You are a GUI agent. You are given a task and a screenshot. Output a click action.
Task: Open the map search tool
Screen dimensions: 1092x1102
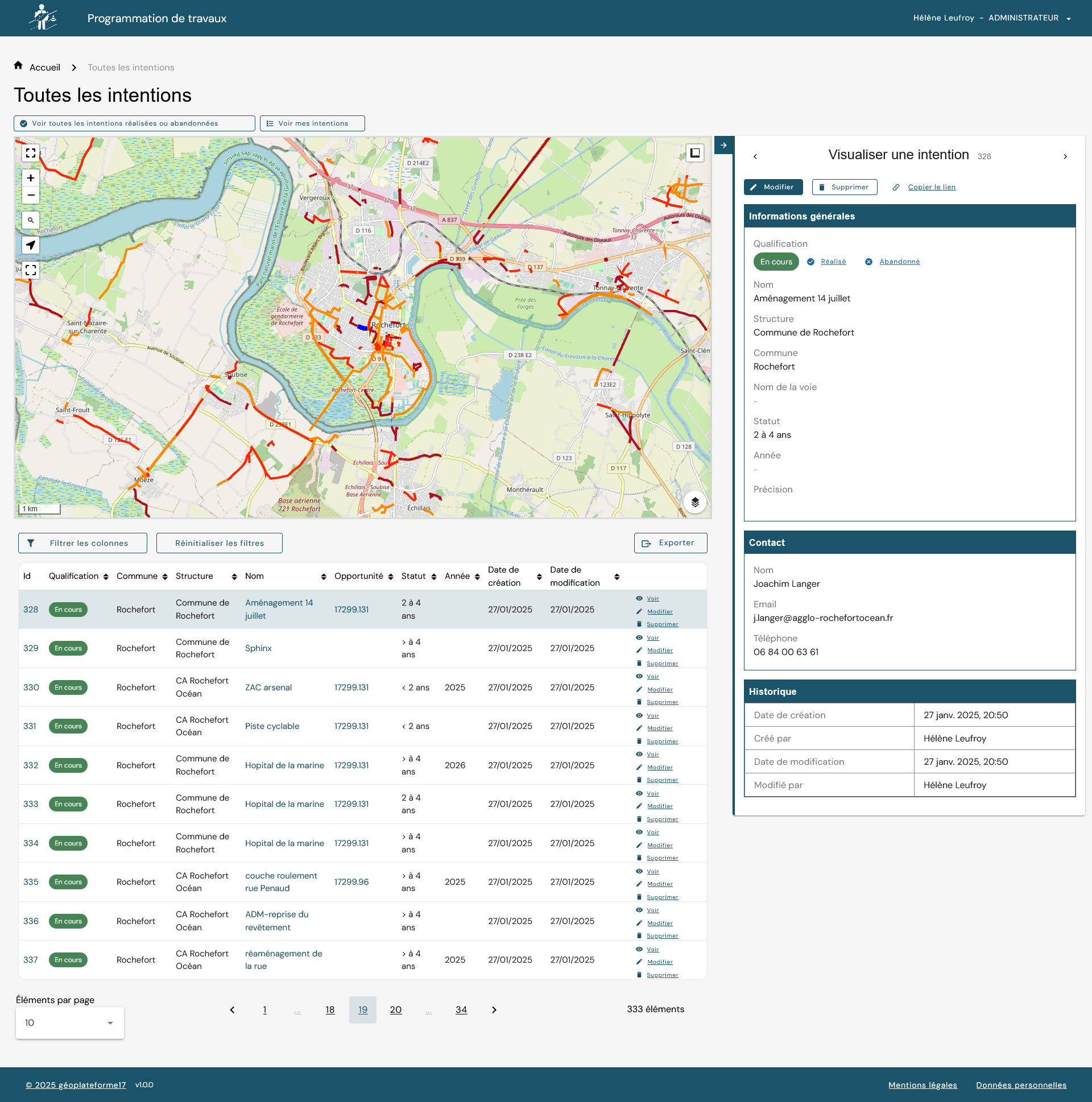click(x=31, y=220)
